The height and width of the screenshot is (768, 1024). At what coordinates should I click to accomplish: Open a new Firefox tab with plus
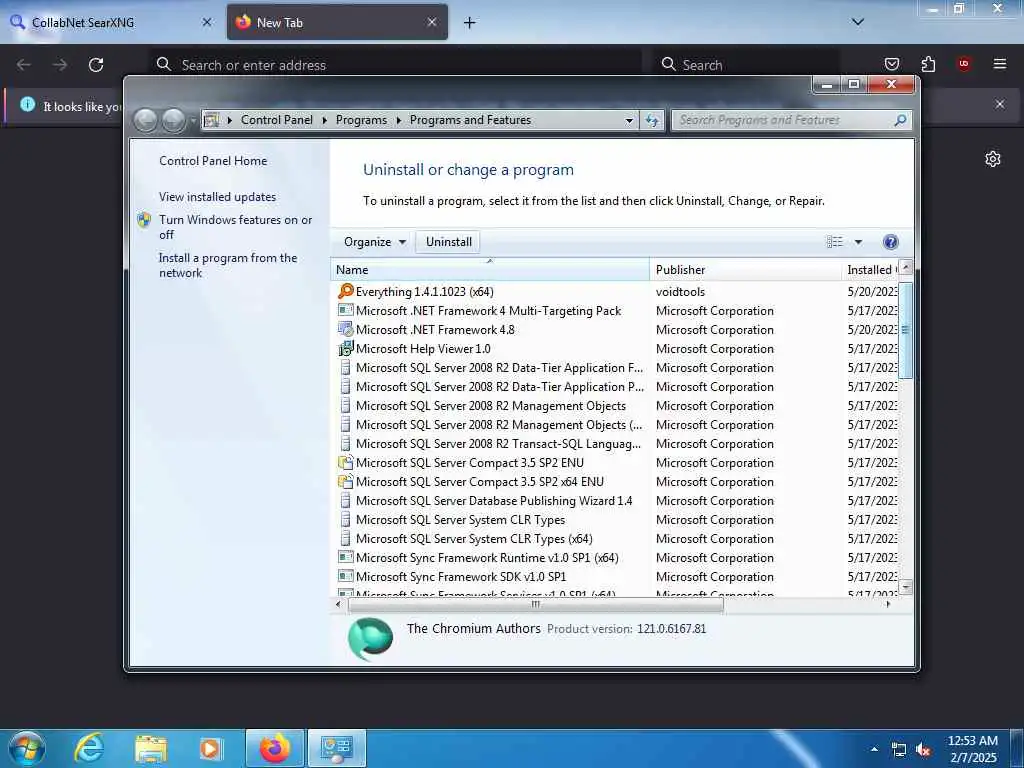coord(469,22)
